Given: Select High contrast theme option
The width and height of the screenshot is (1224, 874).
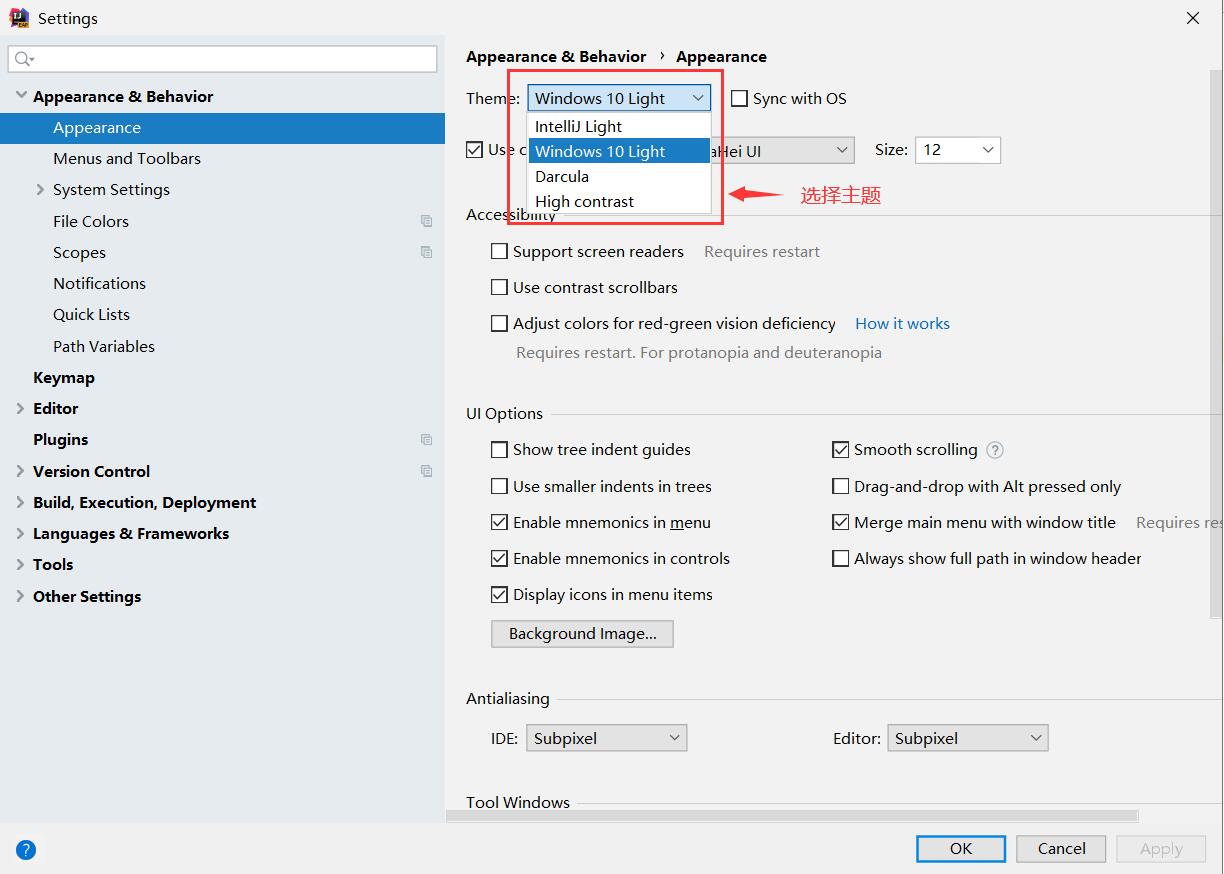Looking at the screenshot, I should [x=619, y=201].
